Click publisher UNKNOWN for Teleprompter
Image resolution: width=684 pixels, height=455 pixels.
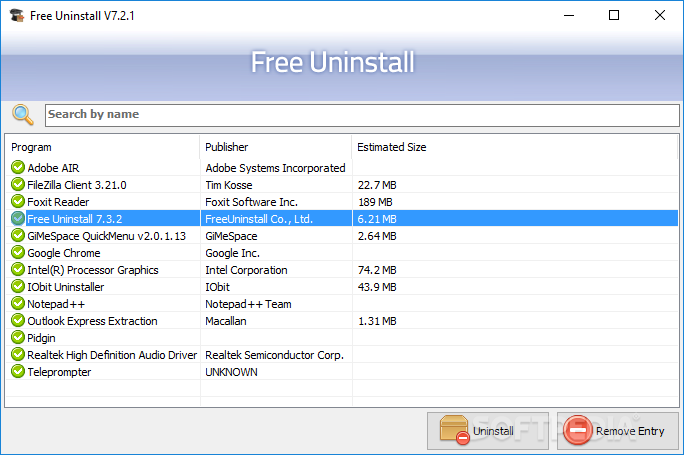(231, 372)
